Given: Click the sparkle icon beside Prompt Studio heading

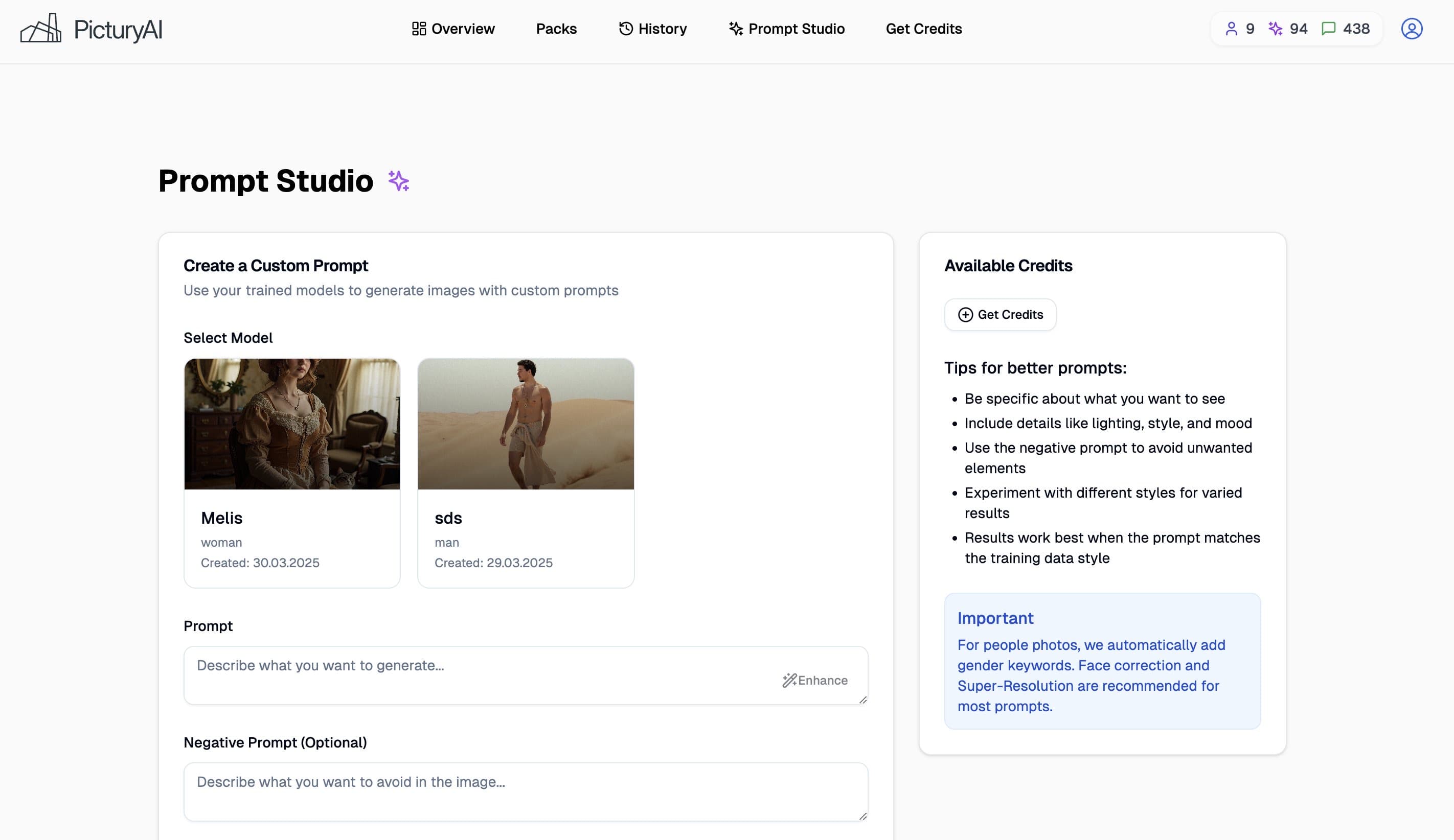Looking at the screenshot, I should coord(398,181).
